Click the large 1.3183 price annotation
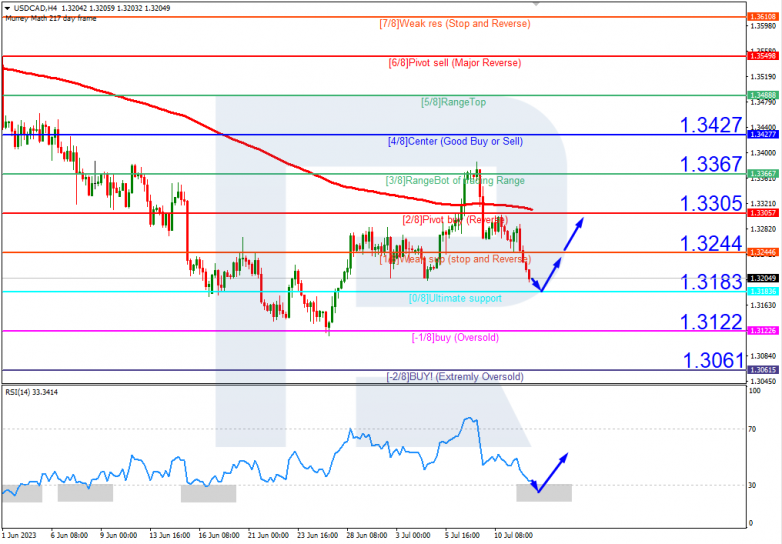 click(711, 282)
